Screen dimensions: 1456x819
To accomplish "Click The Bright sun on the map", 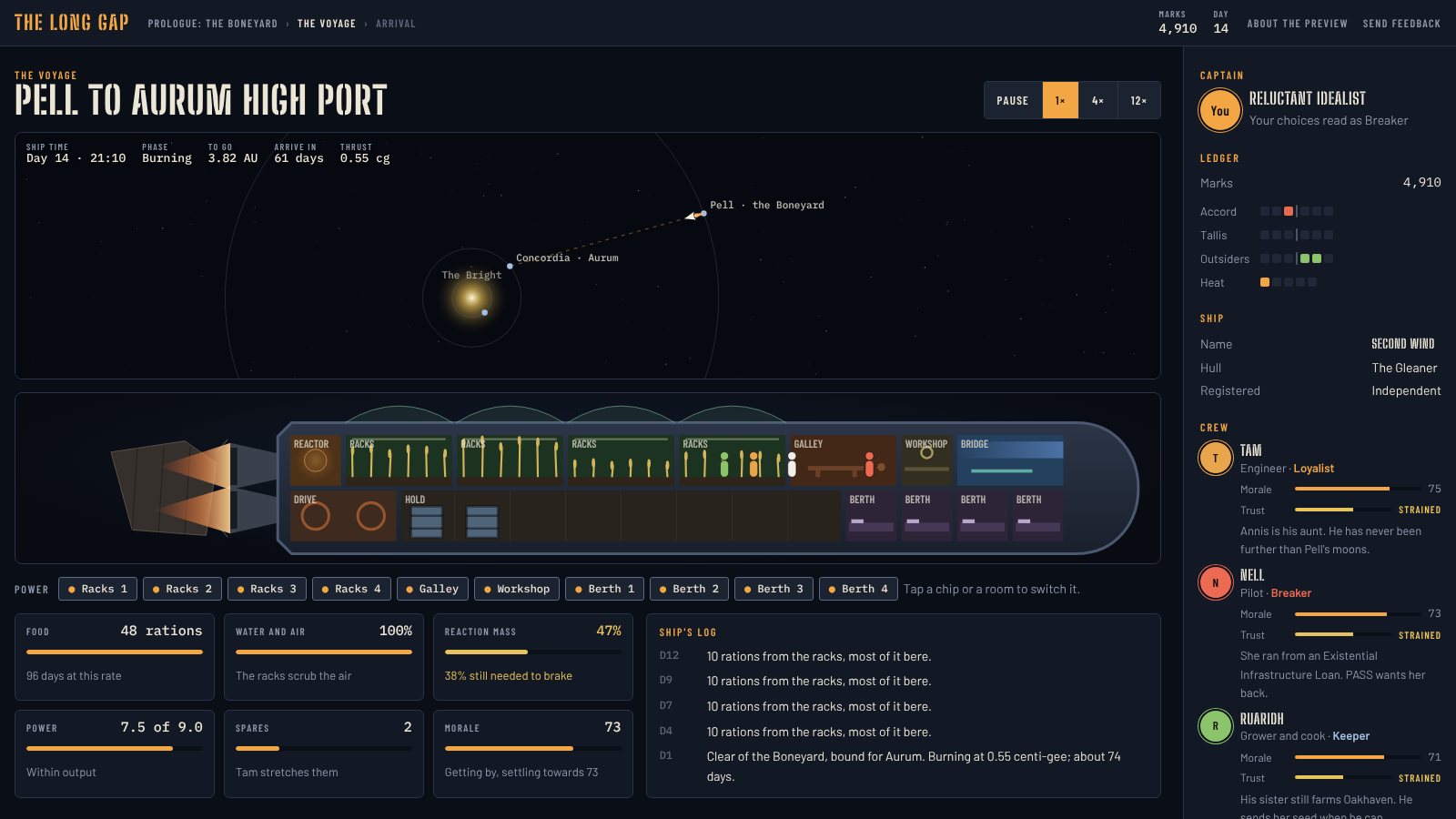I will pyautogui.click(x=471, y=297).
